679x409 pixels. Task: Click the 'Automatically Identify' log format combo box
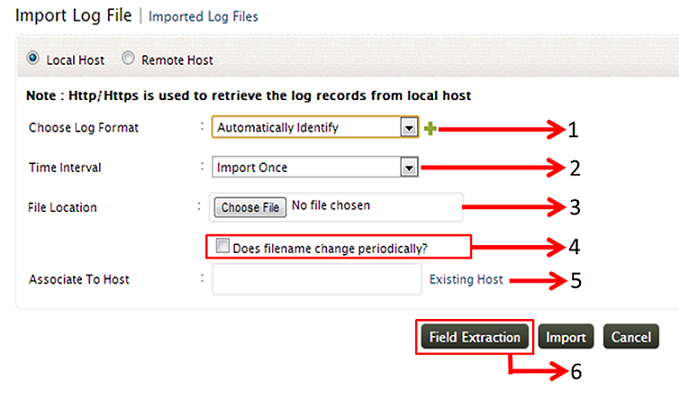[x=305, y=128]
